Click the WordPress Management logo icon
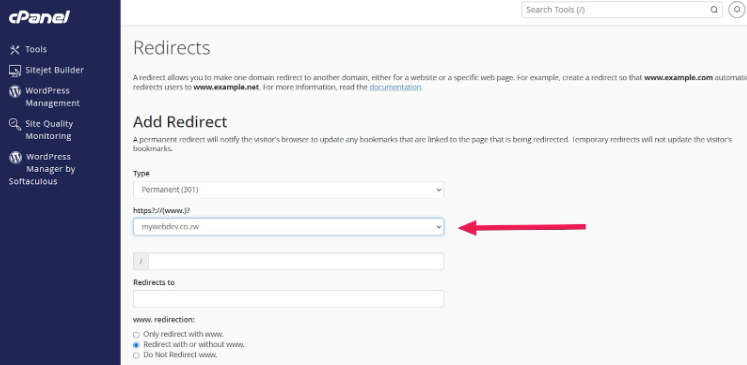This screenshot has height=365, width=747. [15, 91]
